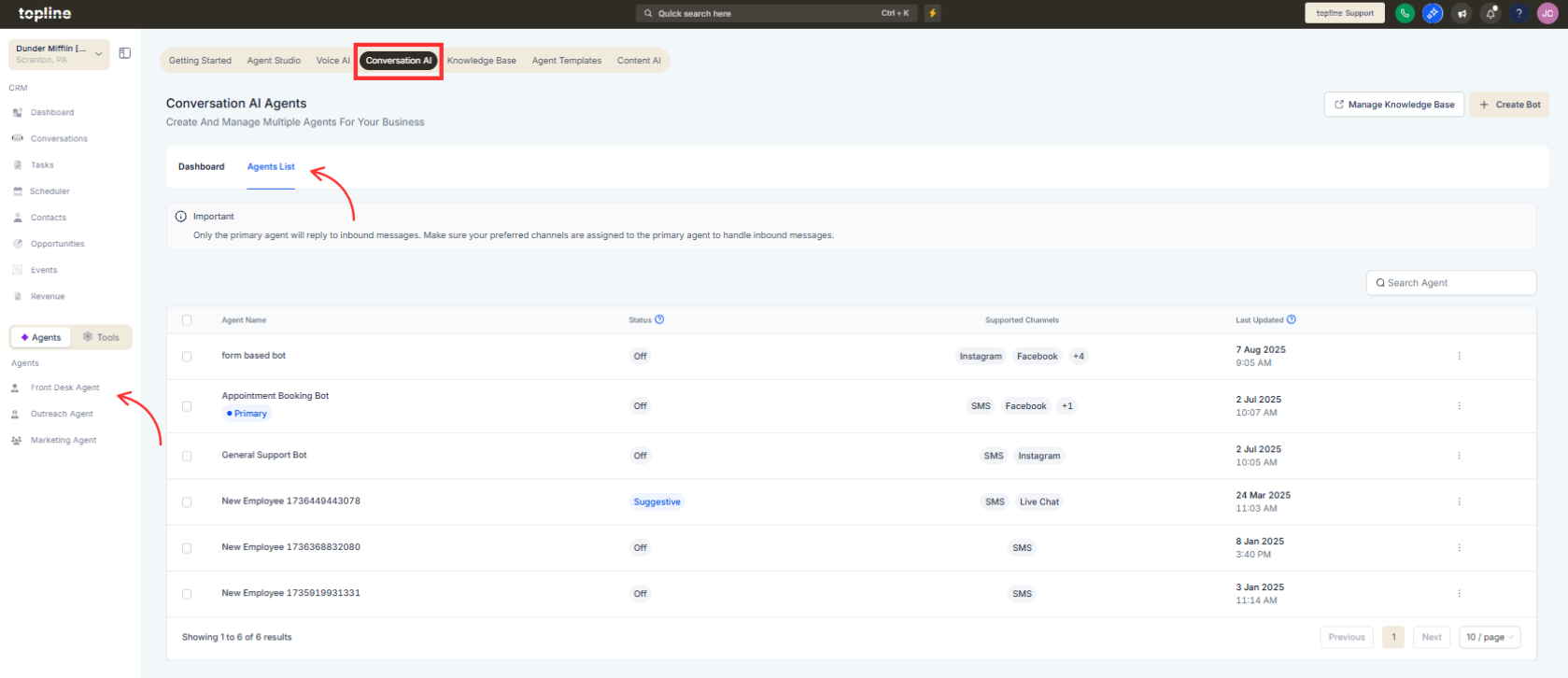Click the blue round icon beside the phone
The width and height of the screenshot is (1568, 678).
[x=1433, y=13]
